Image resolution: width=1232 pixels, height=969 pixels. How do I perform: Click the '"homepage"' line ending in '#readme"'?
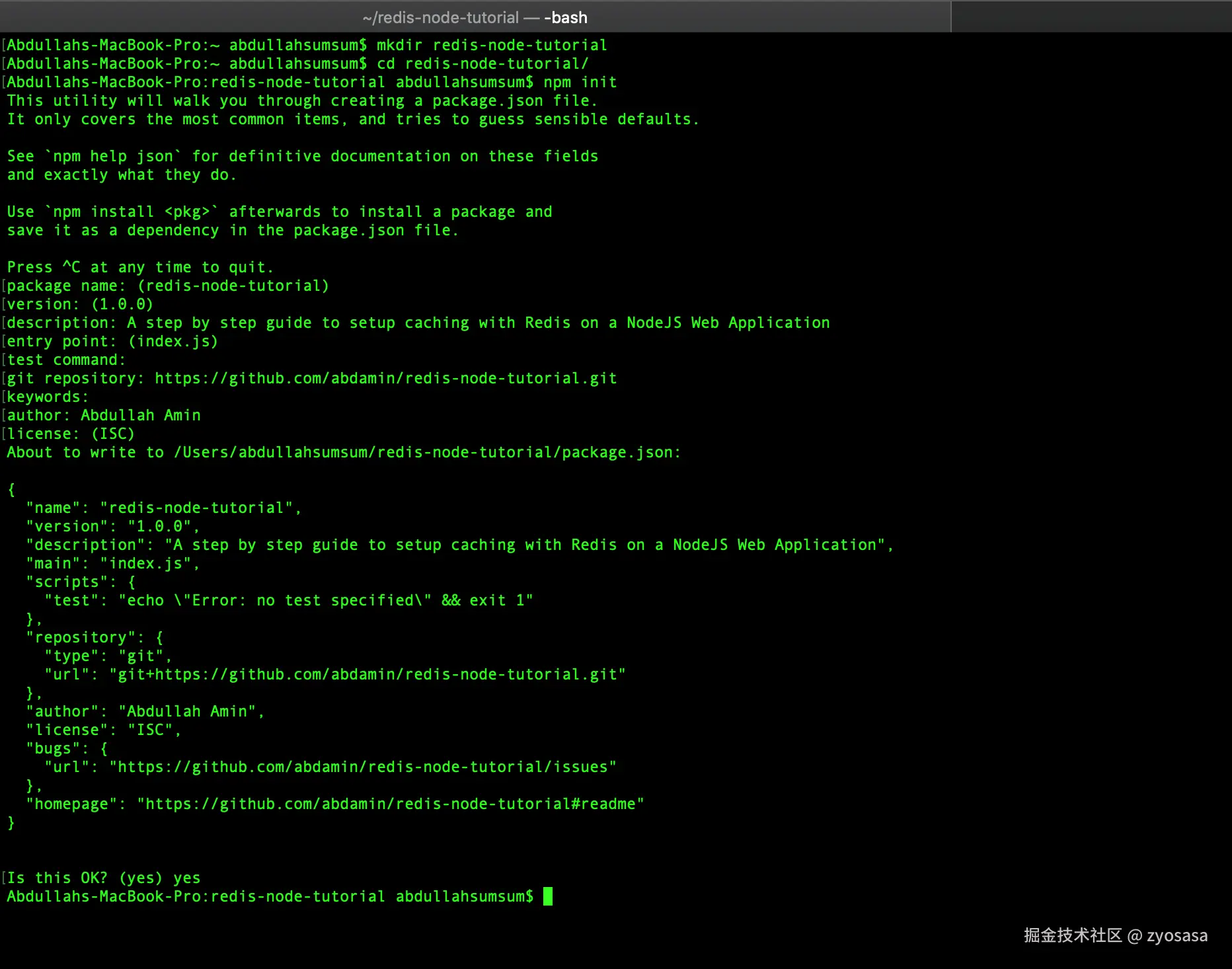click(334, 804)
